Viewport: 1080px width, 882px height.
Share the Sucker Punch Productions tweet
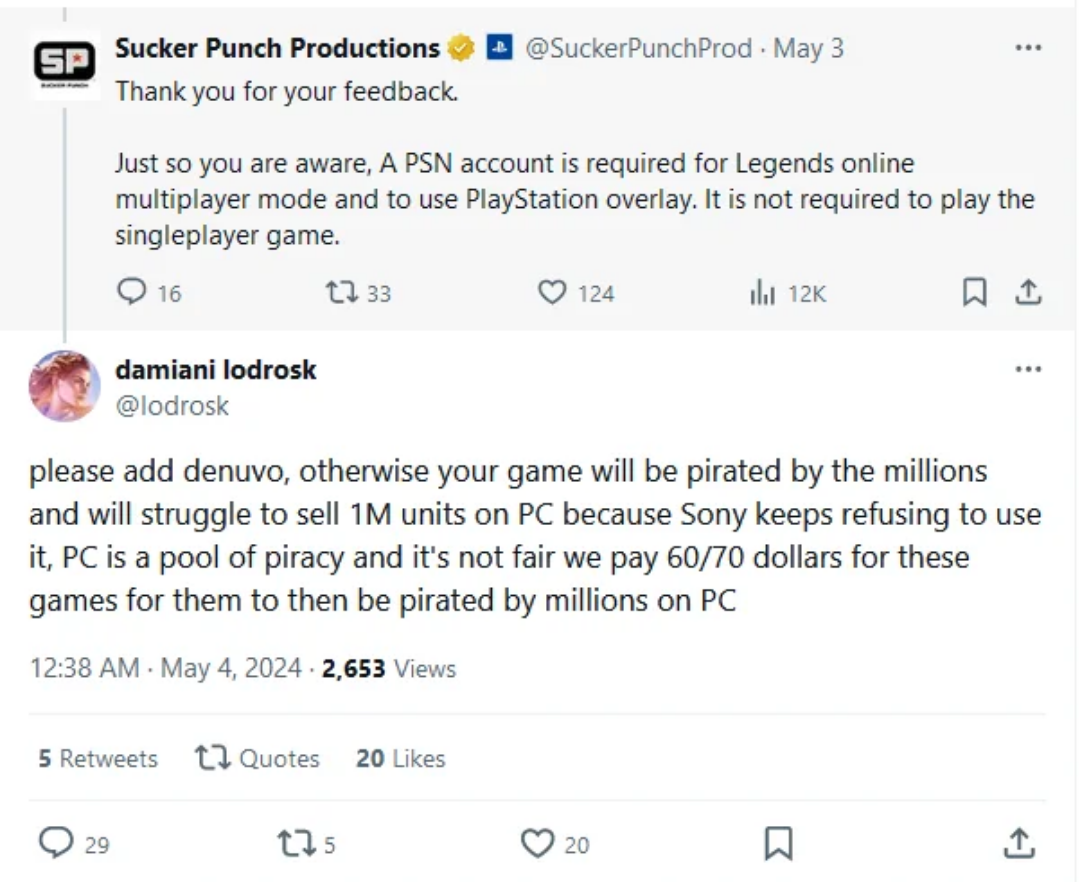[x=1028, y=292]
